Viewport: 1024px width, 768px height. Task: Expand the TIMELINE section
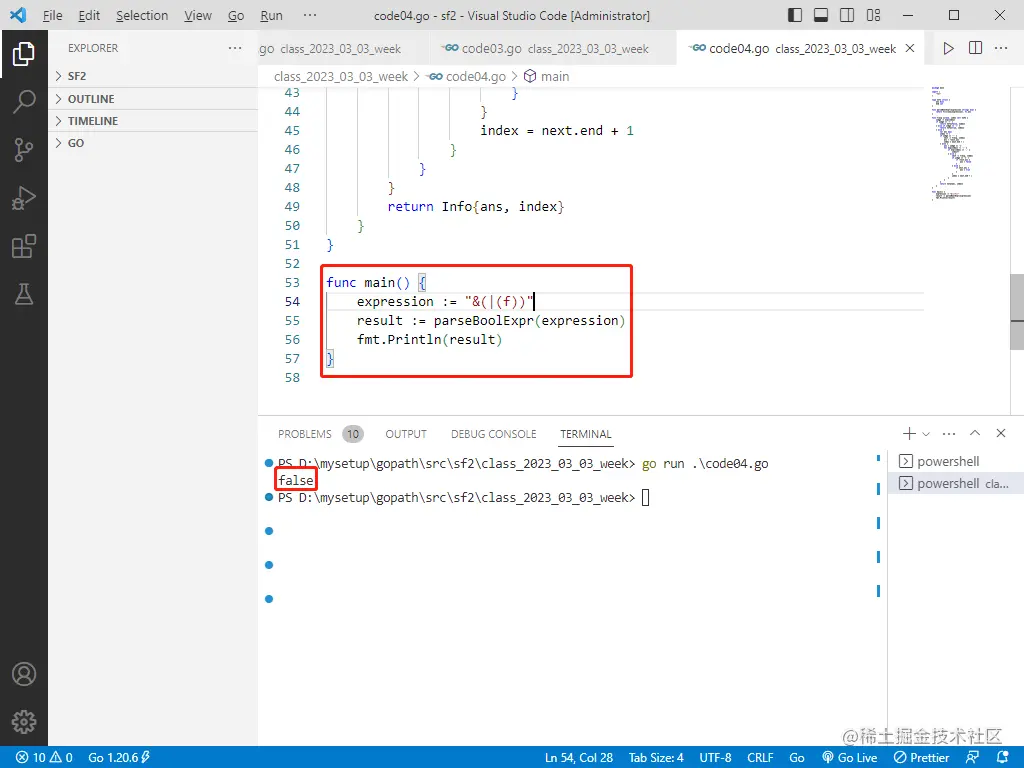[153, 121]
